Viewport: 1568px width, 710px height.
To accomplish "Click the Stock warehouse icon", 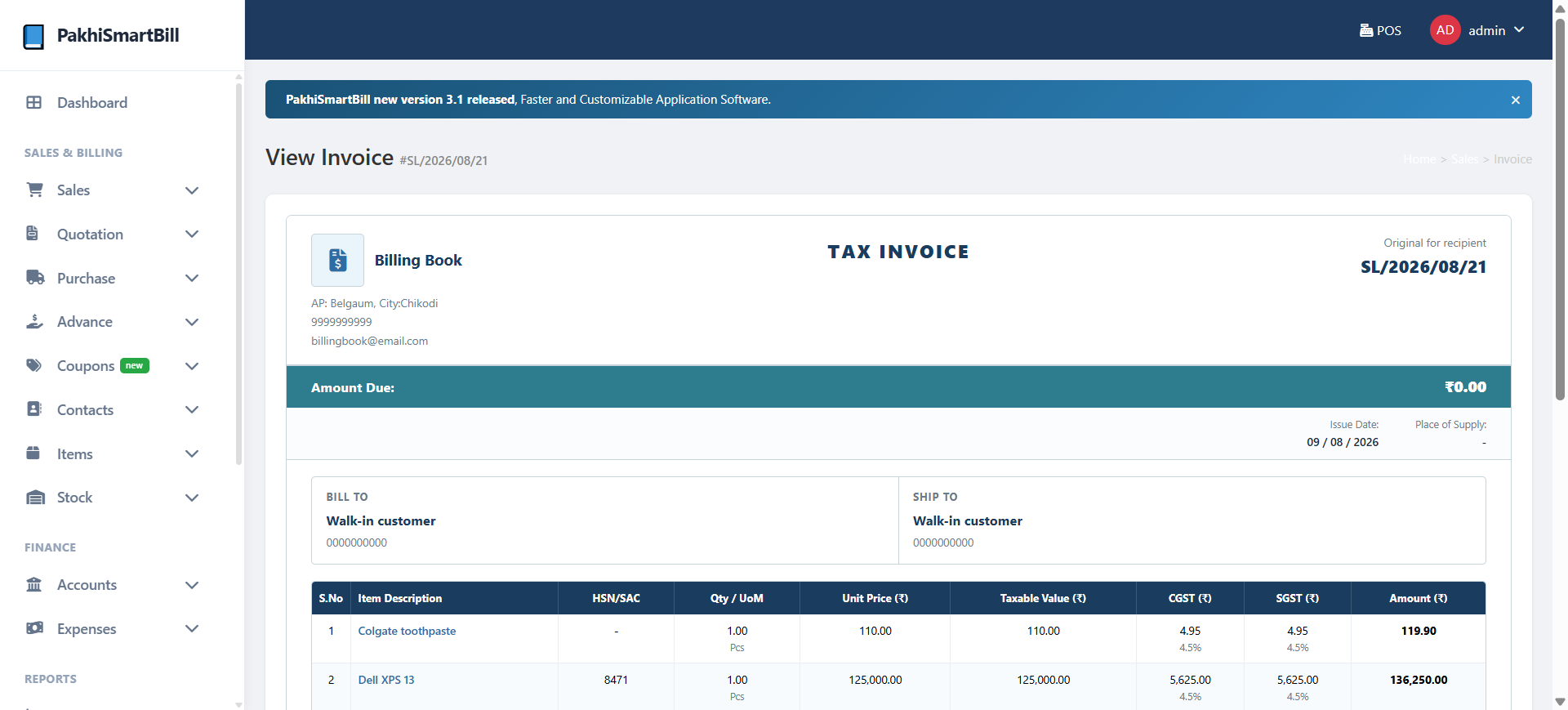I will coord(35,497).
